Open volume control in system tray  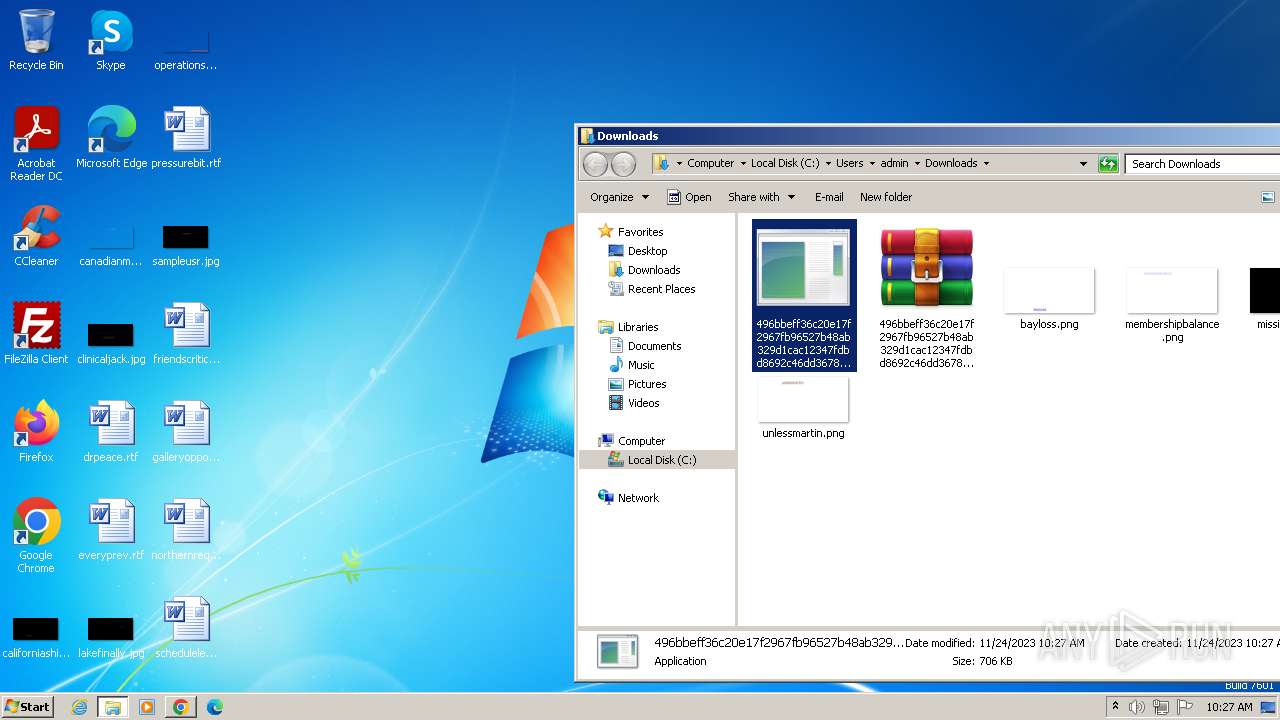(1137, 707)
